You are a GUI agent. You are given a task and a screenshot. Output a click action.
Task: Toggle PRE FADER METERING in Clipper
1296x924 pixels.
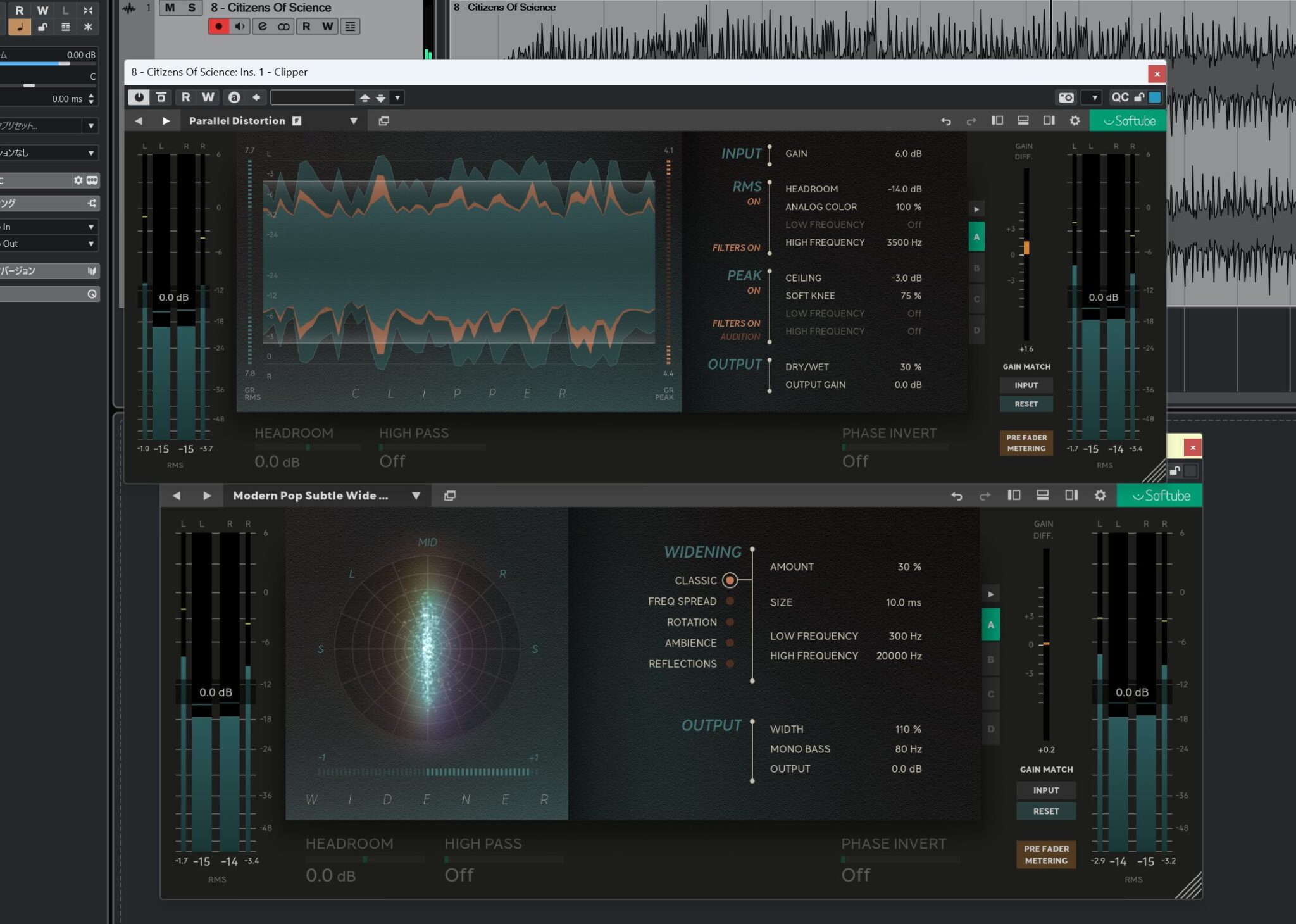[x=1026, y=443]
